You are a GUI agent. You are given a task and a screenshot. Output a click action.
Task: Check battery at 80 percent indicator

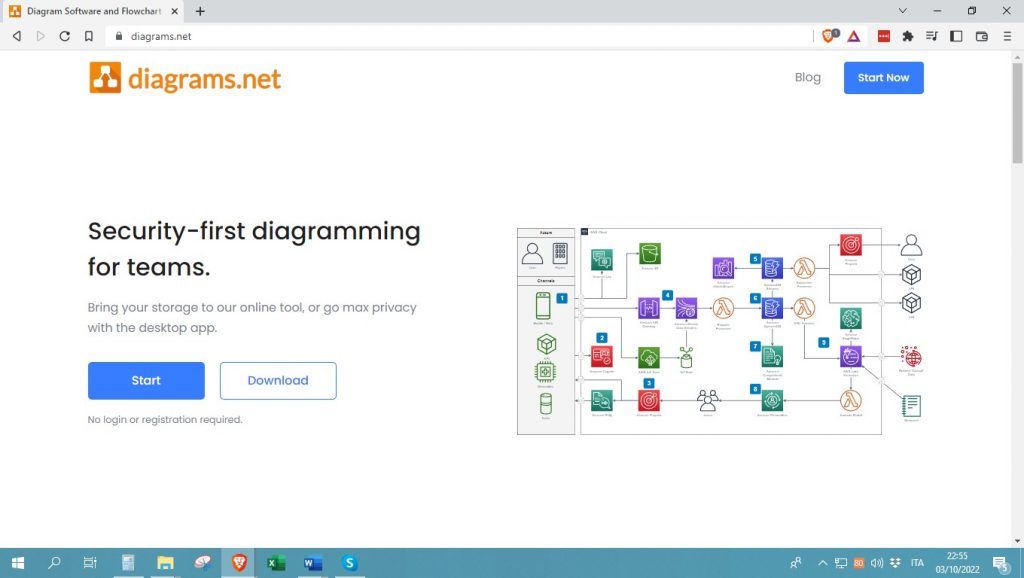pos(858,562)
